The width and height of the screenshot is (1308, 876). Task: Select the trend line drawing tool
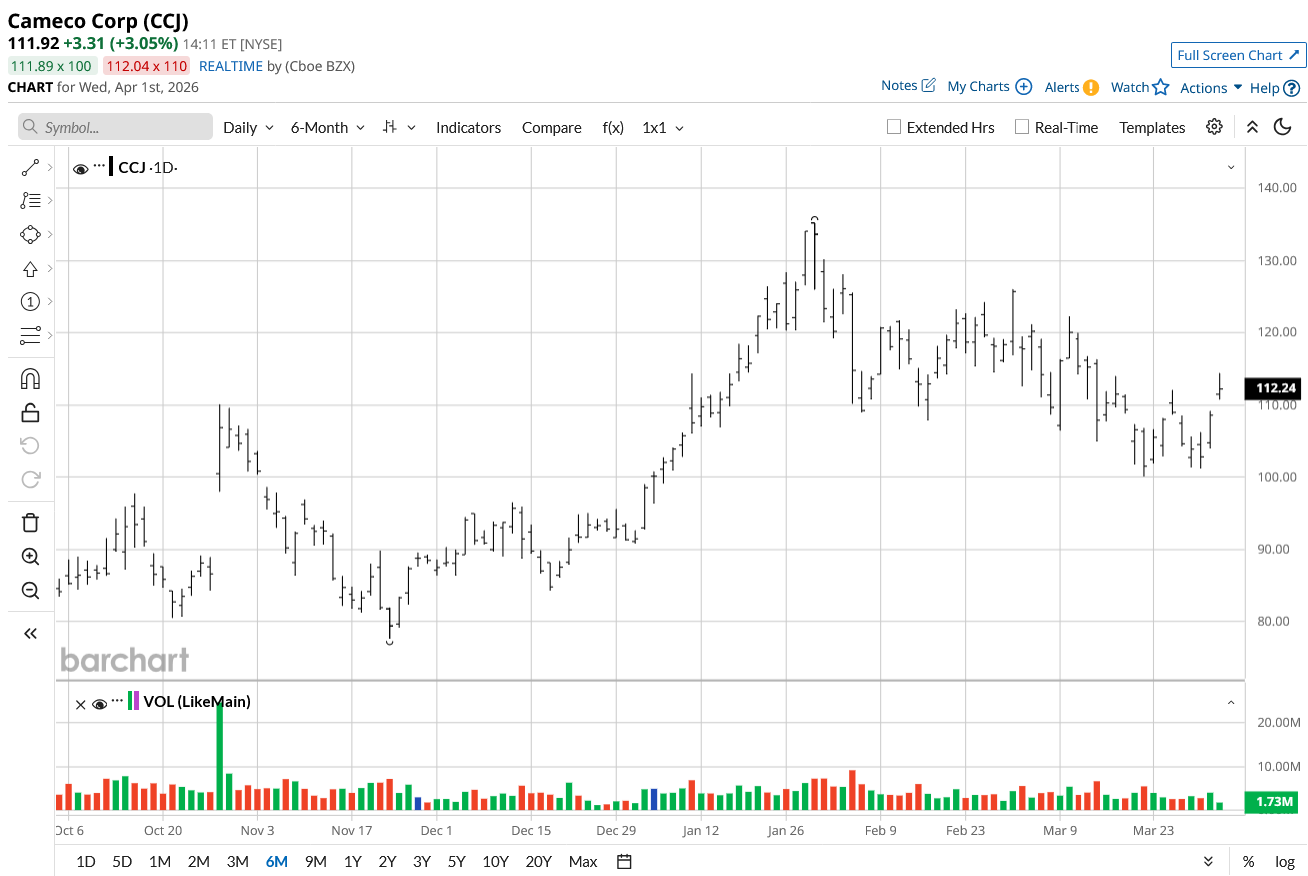click(x=30, y=168)
